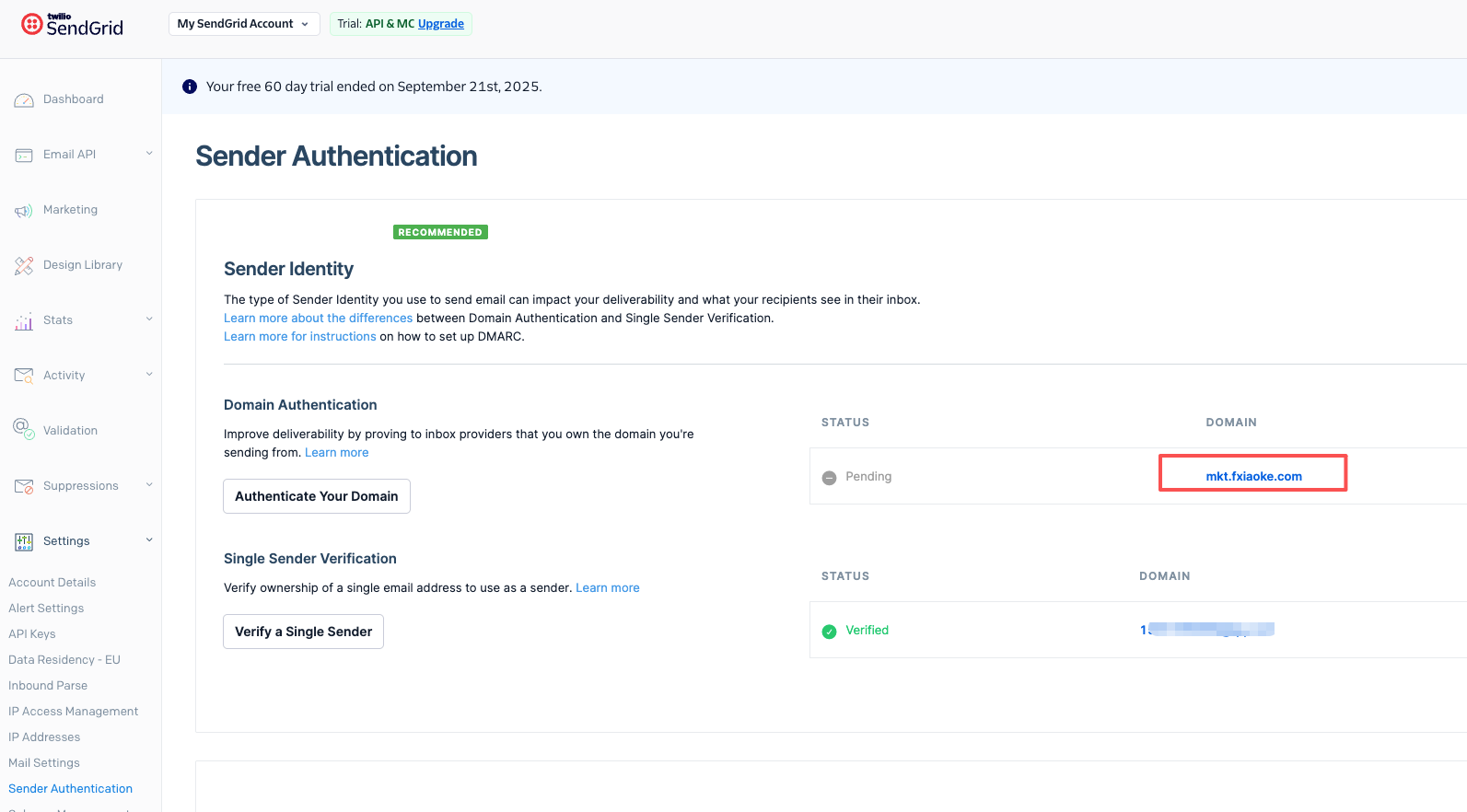
Task: Click the Dashboard gauge icon in sidebar
Action: 24,100
